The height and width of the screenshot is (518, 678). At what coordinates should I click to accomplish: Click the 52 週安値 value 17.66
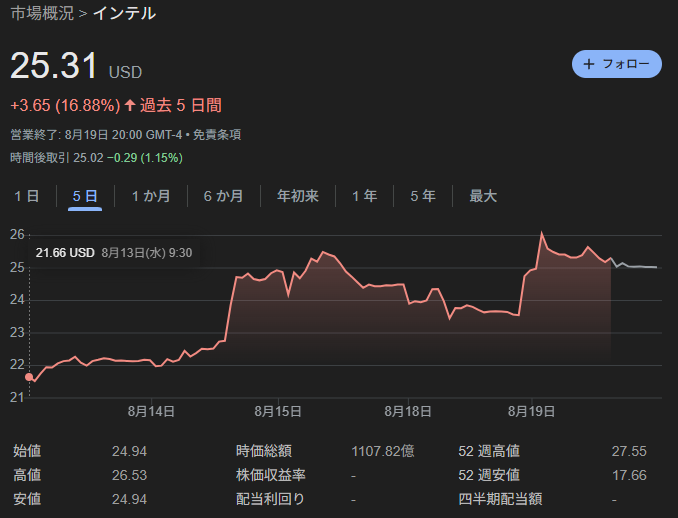(629, 475)
